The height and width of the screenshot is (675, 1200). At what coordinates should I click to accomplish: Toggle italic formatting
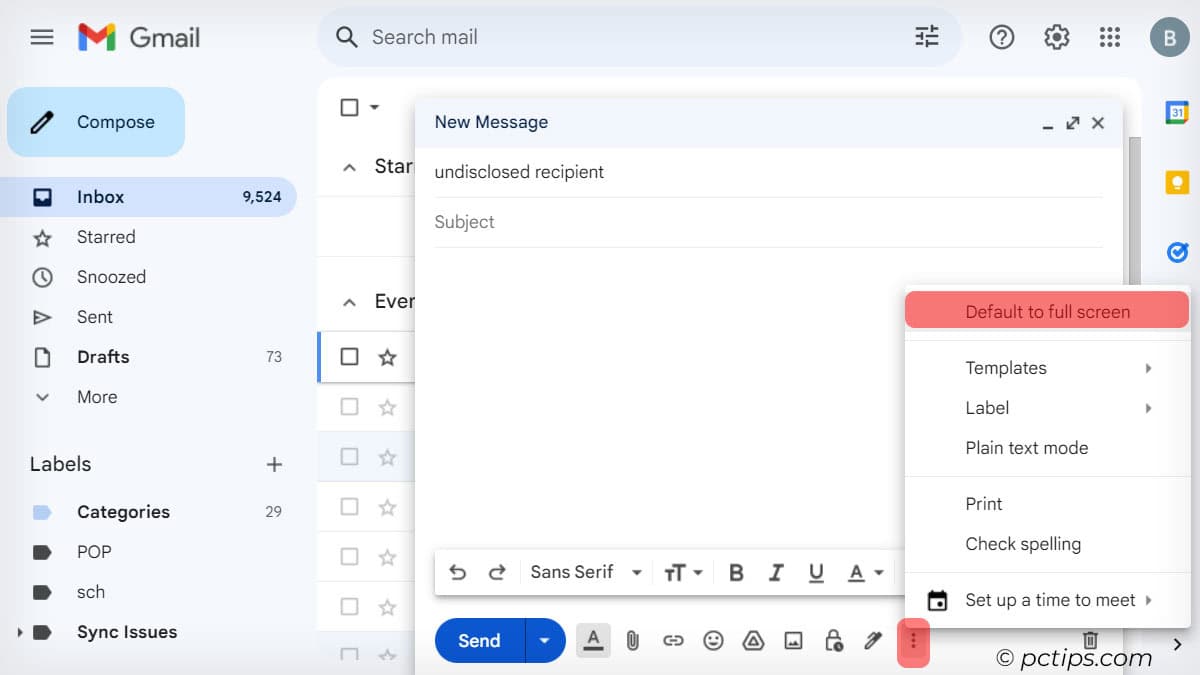click(x=776, y=572)
